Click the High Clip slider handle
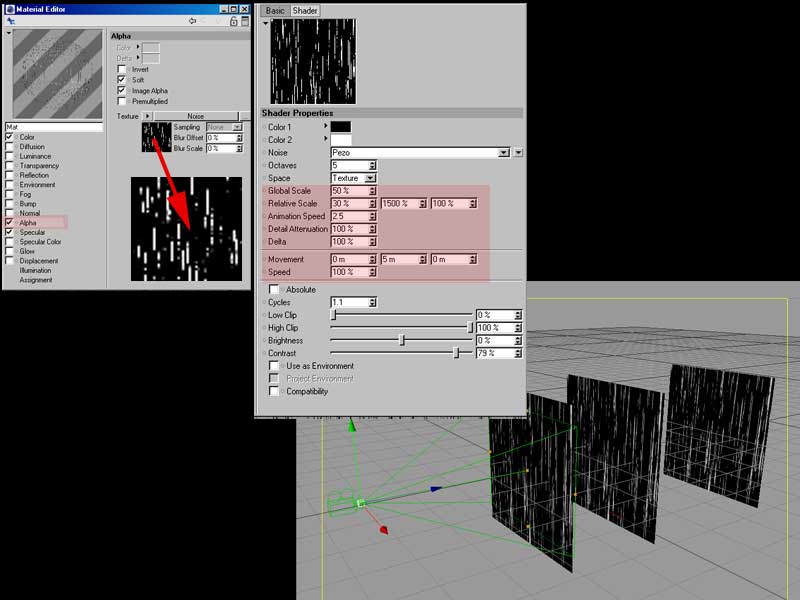This screenshot has width=800, height=600. tap(470, 328)
